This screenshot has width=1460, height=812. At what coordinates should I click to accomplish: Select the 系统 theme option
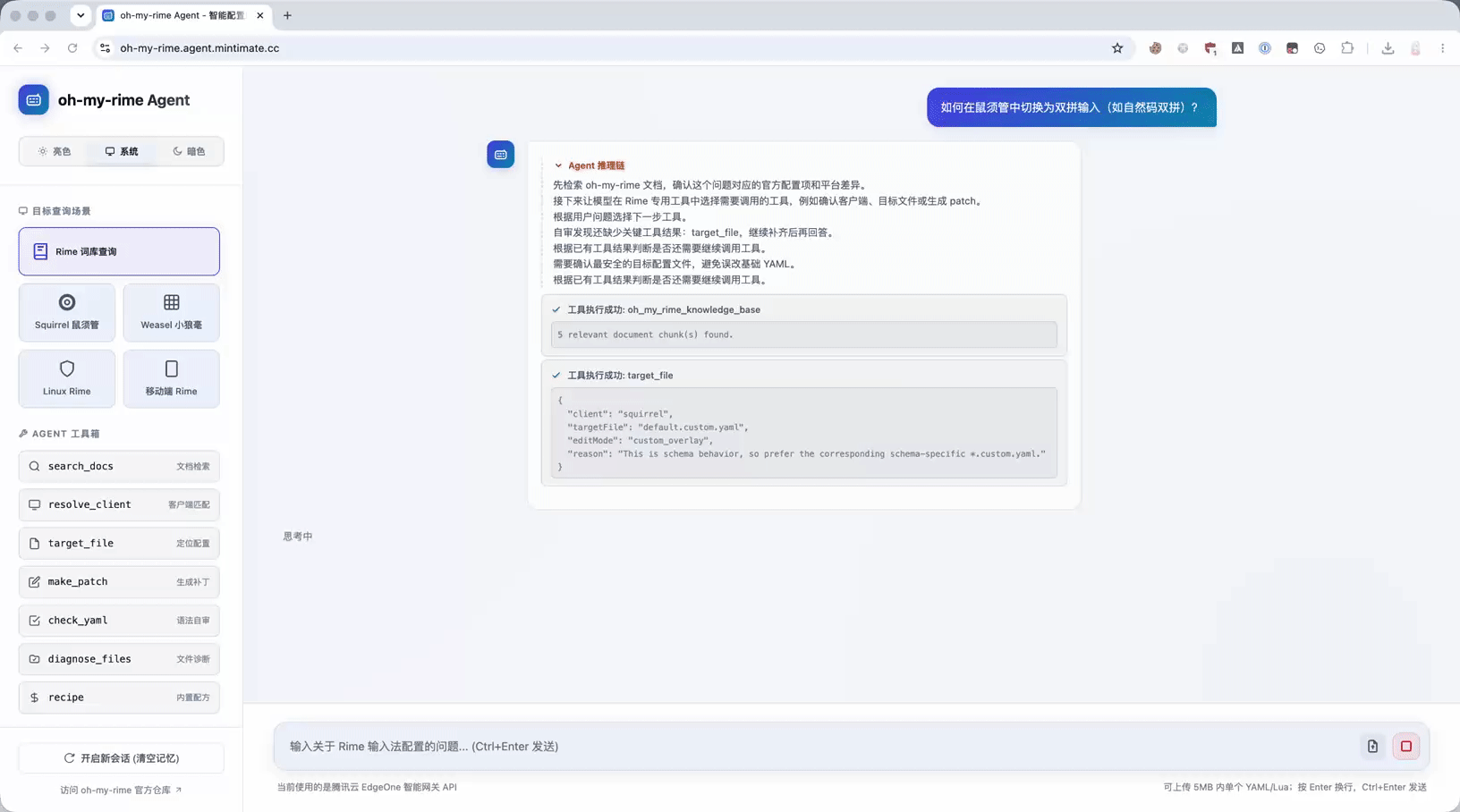[x=122, y=152]
